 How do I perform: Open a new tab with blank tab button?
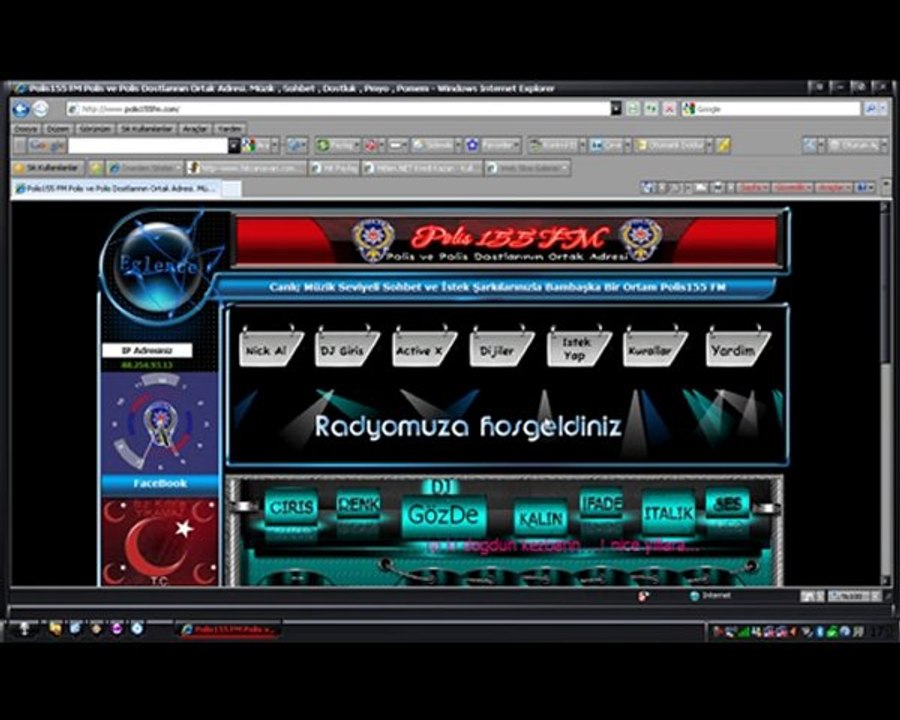[x=231, y=189]
